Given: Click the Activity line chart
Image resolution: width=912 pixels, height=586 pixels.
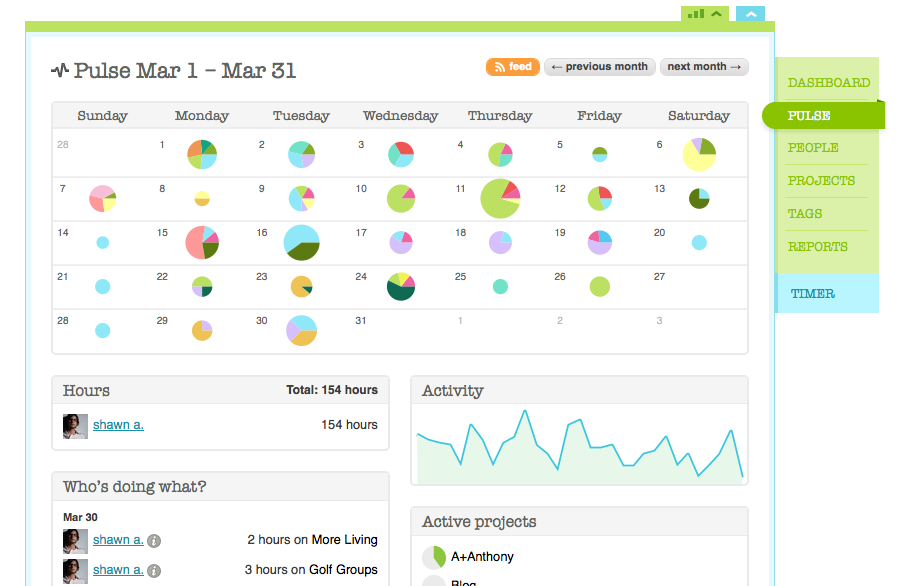Looking at the screenshot, I should (x=579, y=446).
